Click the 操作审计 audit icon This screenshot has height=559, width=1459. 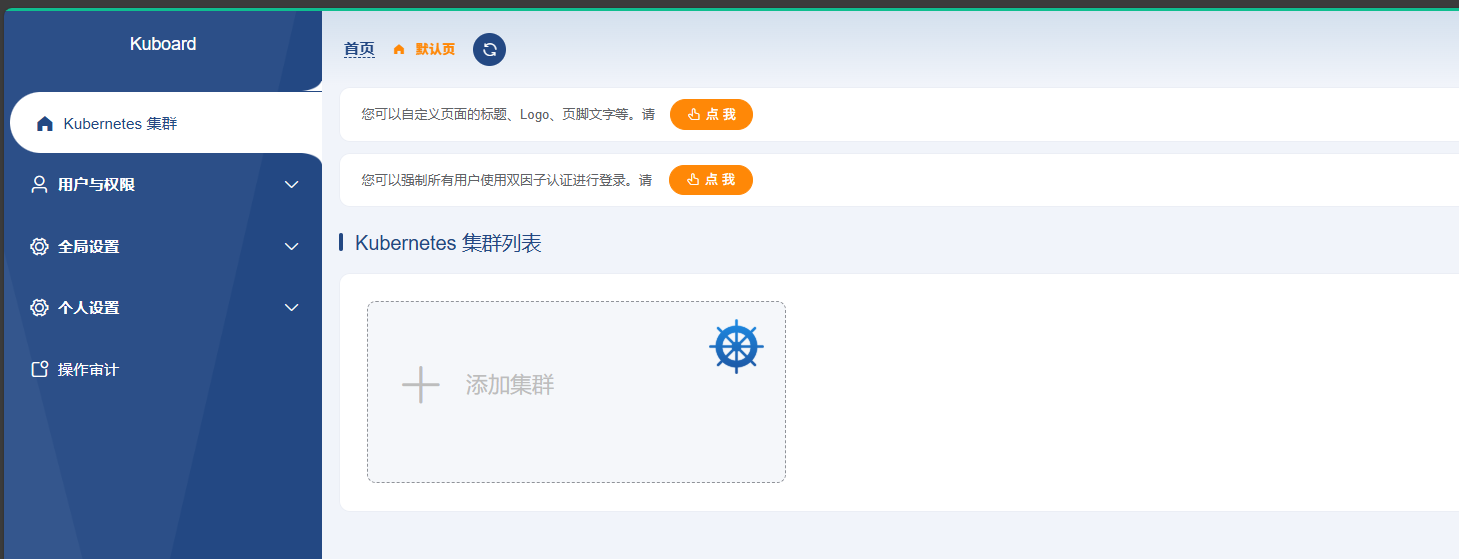40,370
